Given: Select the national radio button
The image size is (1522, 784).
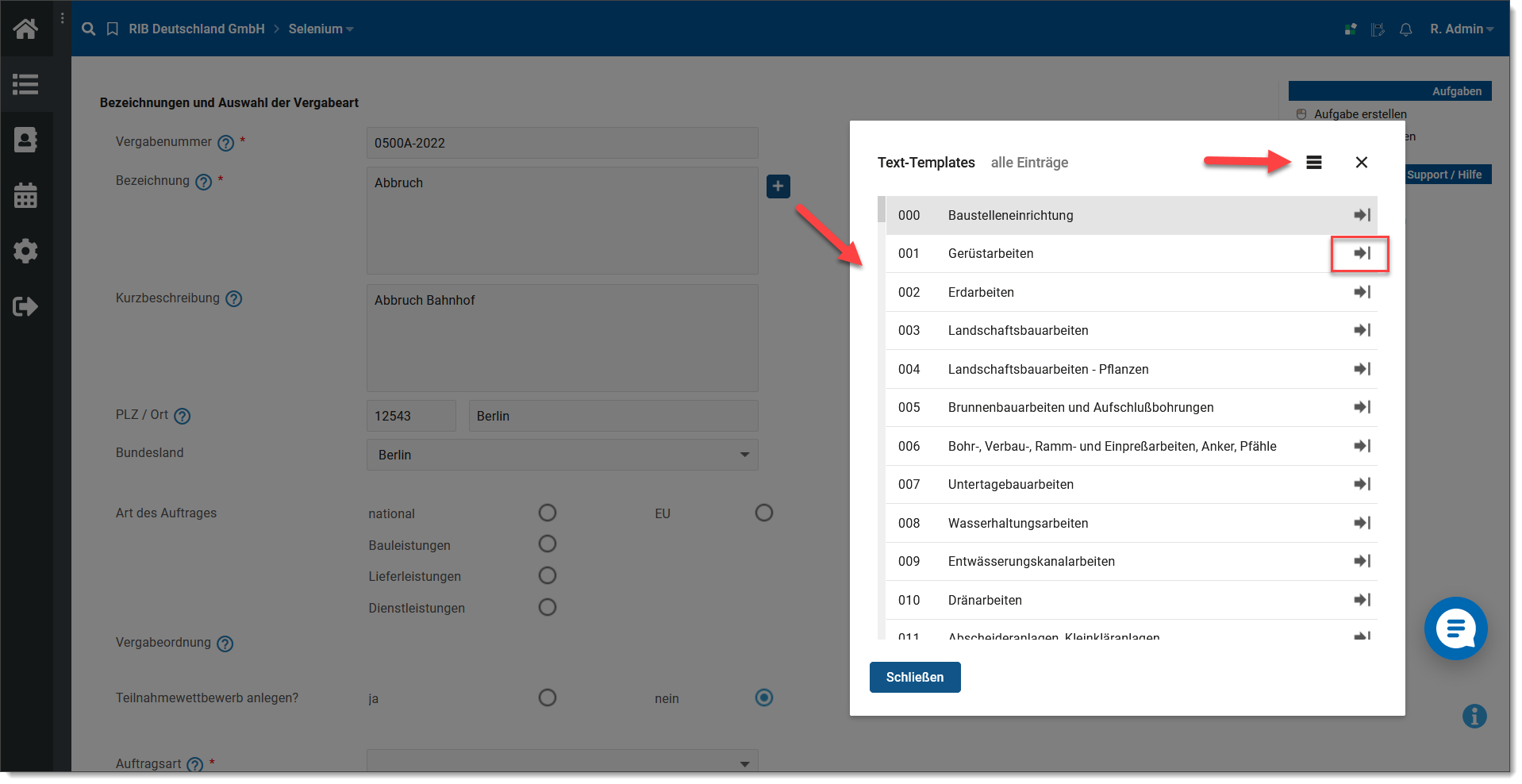Looking at the screenshot, I should point(548,513).
